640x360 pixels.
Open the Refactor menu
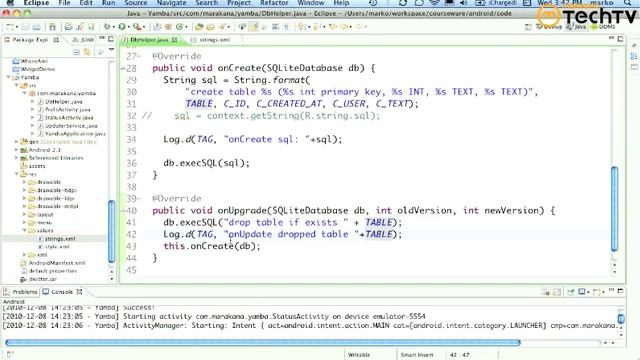[x=274, y=3]
